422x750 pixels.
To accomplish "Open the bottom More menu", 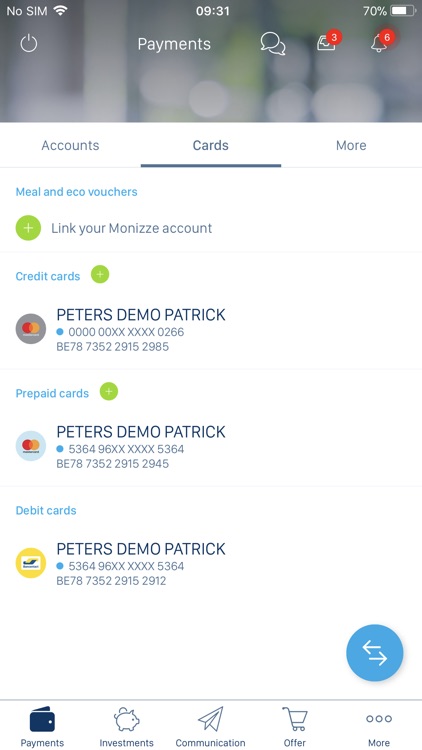I will (379, 727).
